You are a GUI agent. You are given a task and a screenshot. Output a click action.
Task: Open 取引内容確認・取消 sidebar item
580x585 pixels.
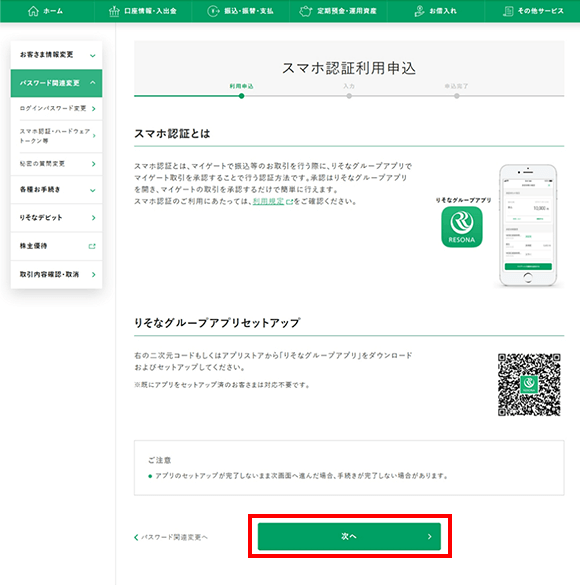point(56,275)
